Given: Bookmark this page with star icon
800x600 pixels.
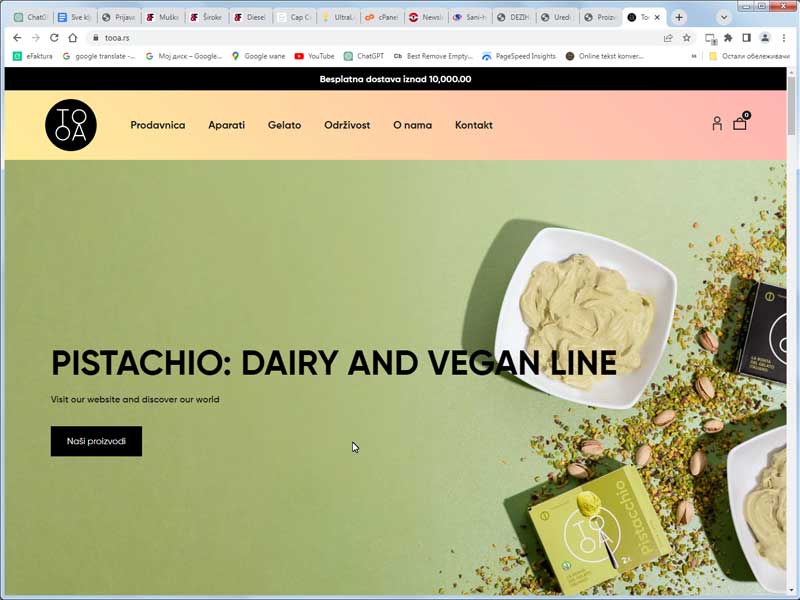Looking at the screenshot, I should click(687, 38).
